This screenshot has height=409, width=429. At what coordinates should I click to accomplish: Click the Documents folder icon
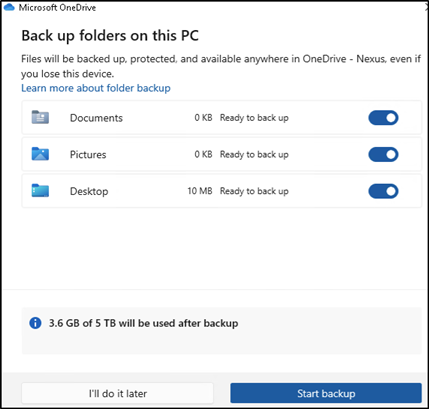[x=40, y=117]
